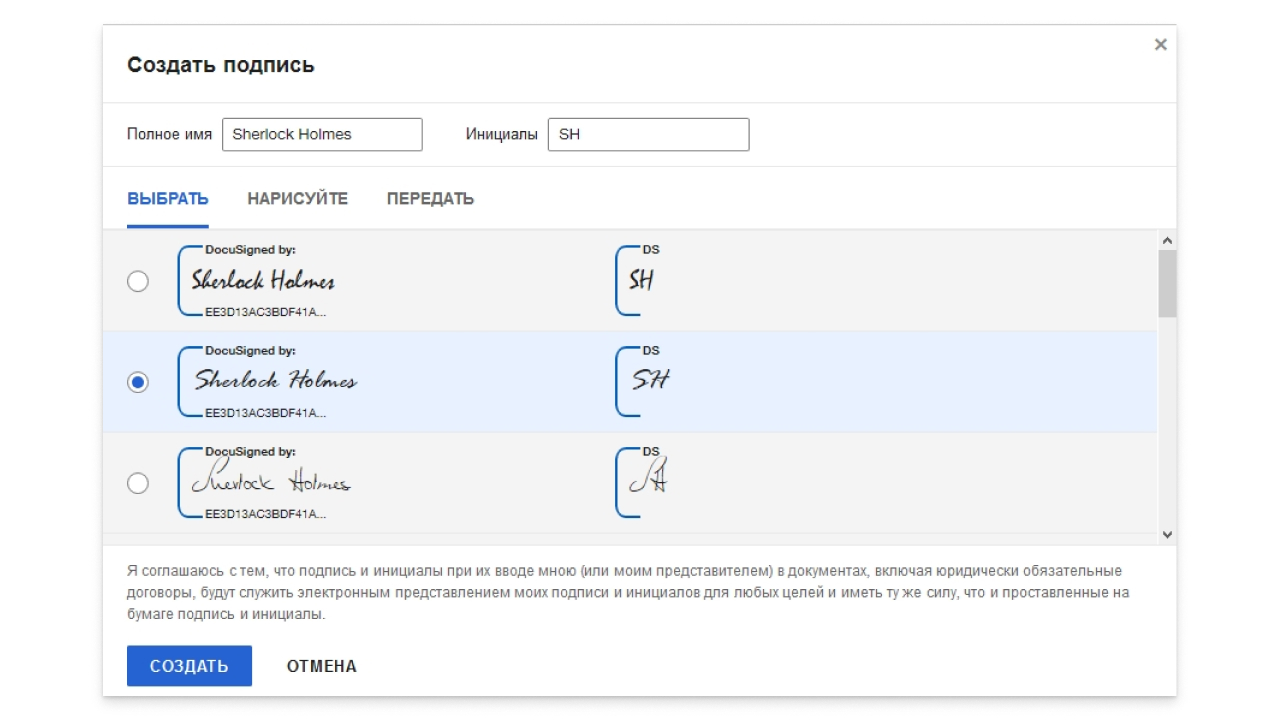Open the НАРИСУЙТЕ tab
Viewport: 1280px width, 720px height.
click(297, 199)
